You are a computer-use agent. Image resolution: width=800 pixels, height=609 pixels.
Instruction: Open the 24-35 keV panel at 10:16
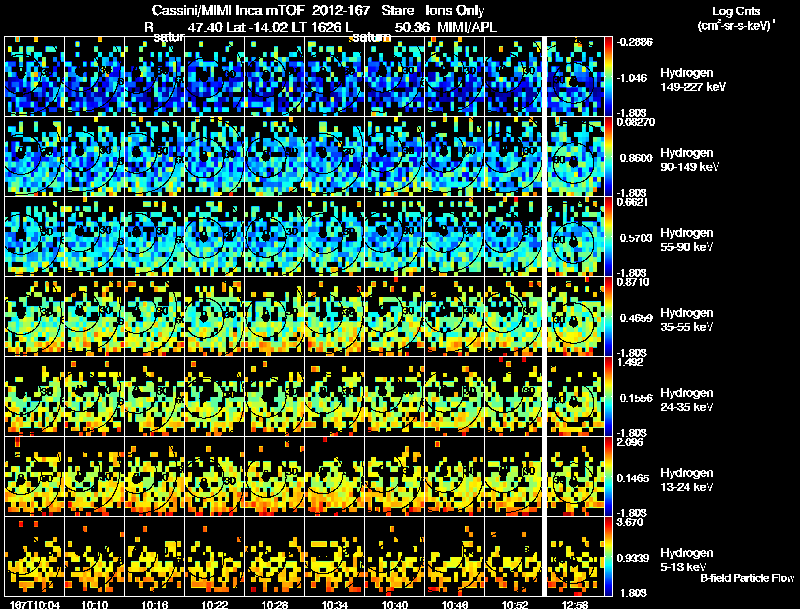[155, 396]
